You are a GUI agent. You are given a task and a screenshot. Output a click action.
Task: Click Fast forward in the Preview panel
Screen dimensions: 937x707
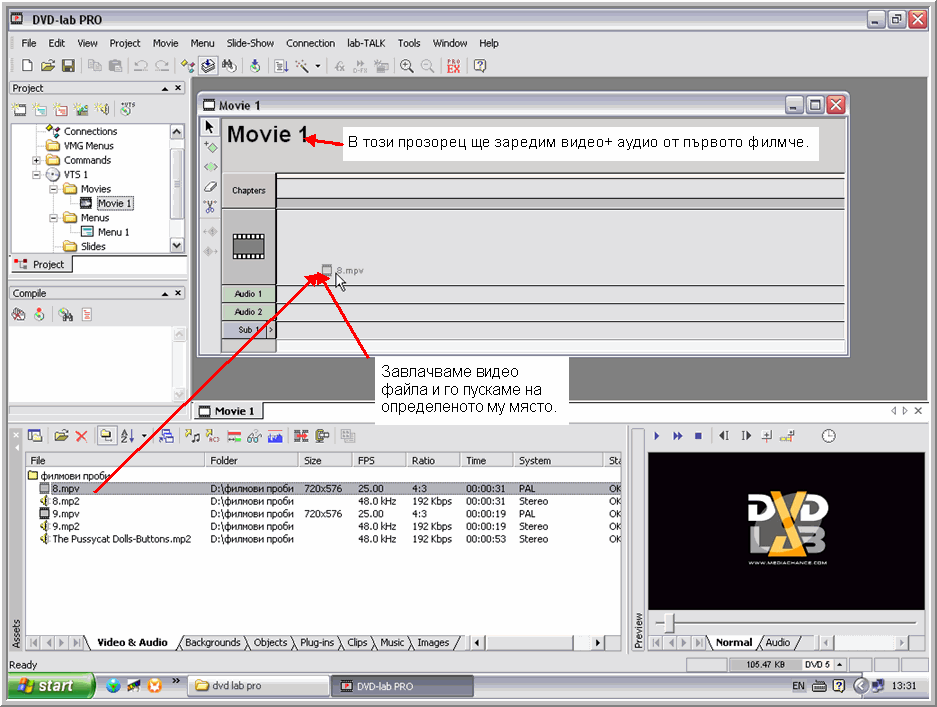click(x=677, y=436)
